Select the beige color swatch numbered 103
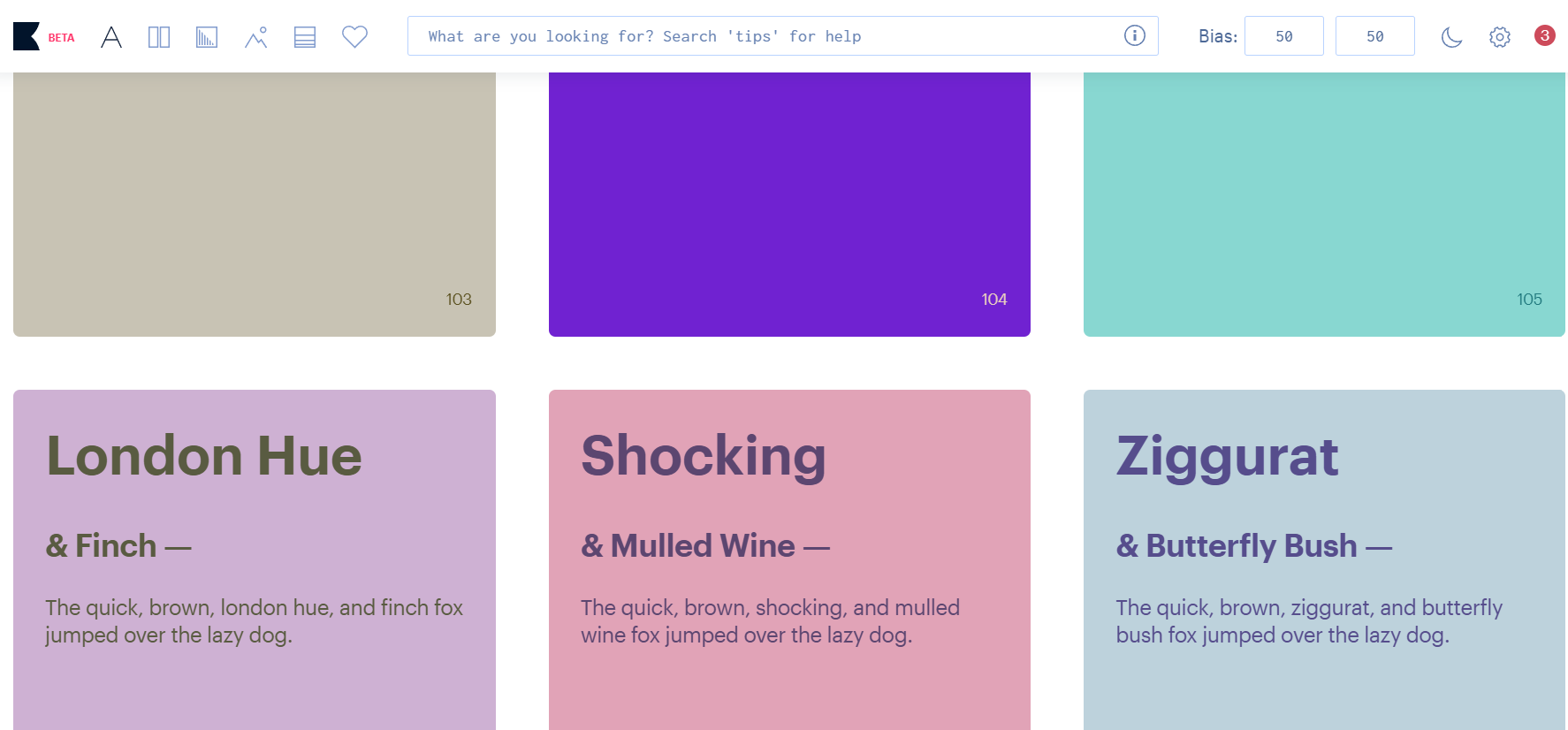The width and height of the screenshot is (1568, 730). (x=255, y=203)
